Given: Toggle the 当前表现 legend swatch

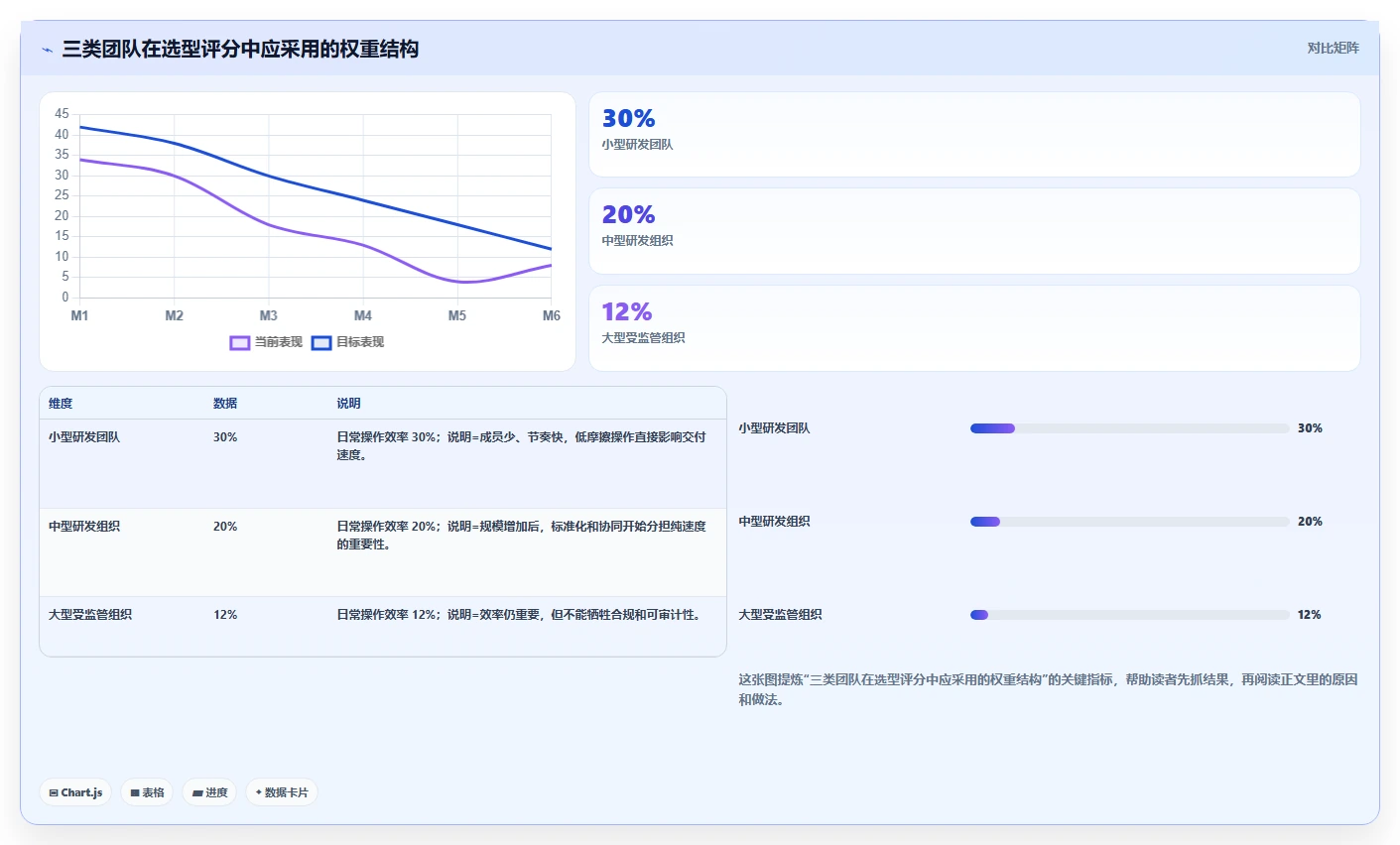Looking at the screenshot, I should coord(239,342).
